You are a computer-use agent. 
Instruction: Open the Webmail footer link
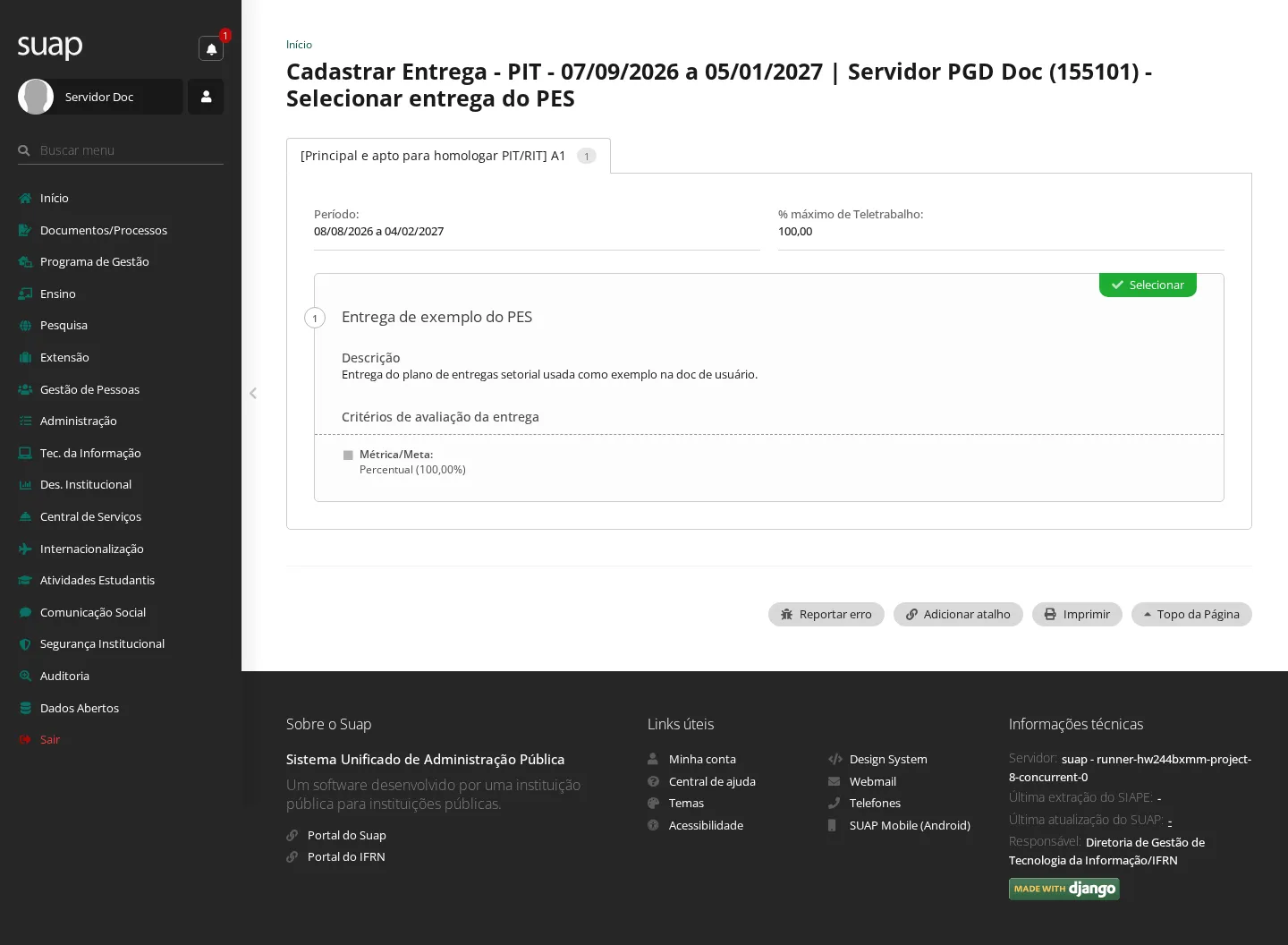coord(873,781)
